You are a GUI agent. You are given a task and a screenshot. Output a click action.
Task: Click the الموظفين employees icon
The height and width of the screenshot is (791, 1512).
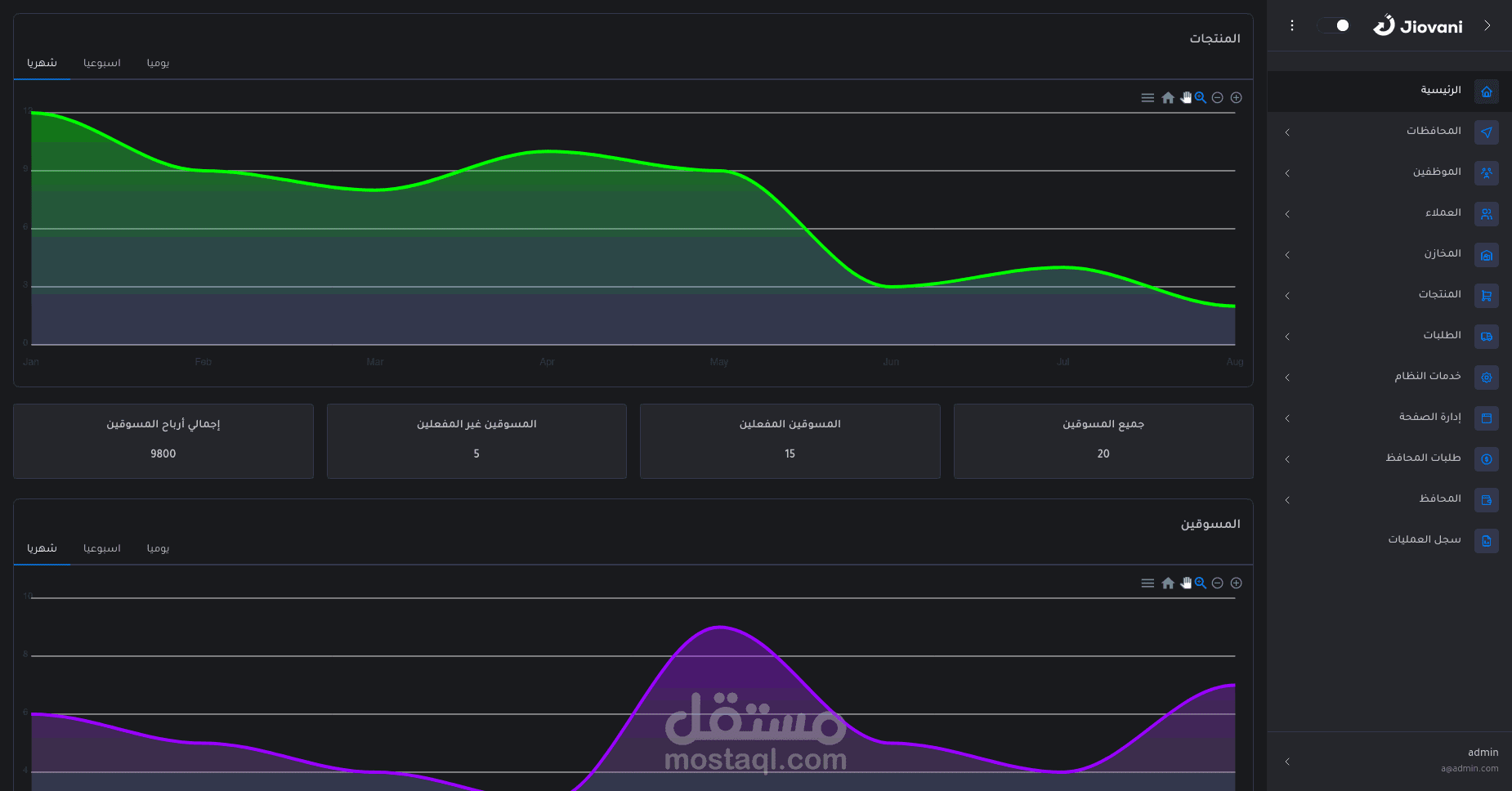coord(1487,173)
